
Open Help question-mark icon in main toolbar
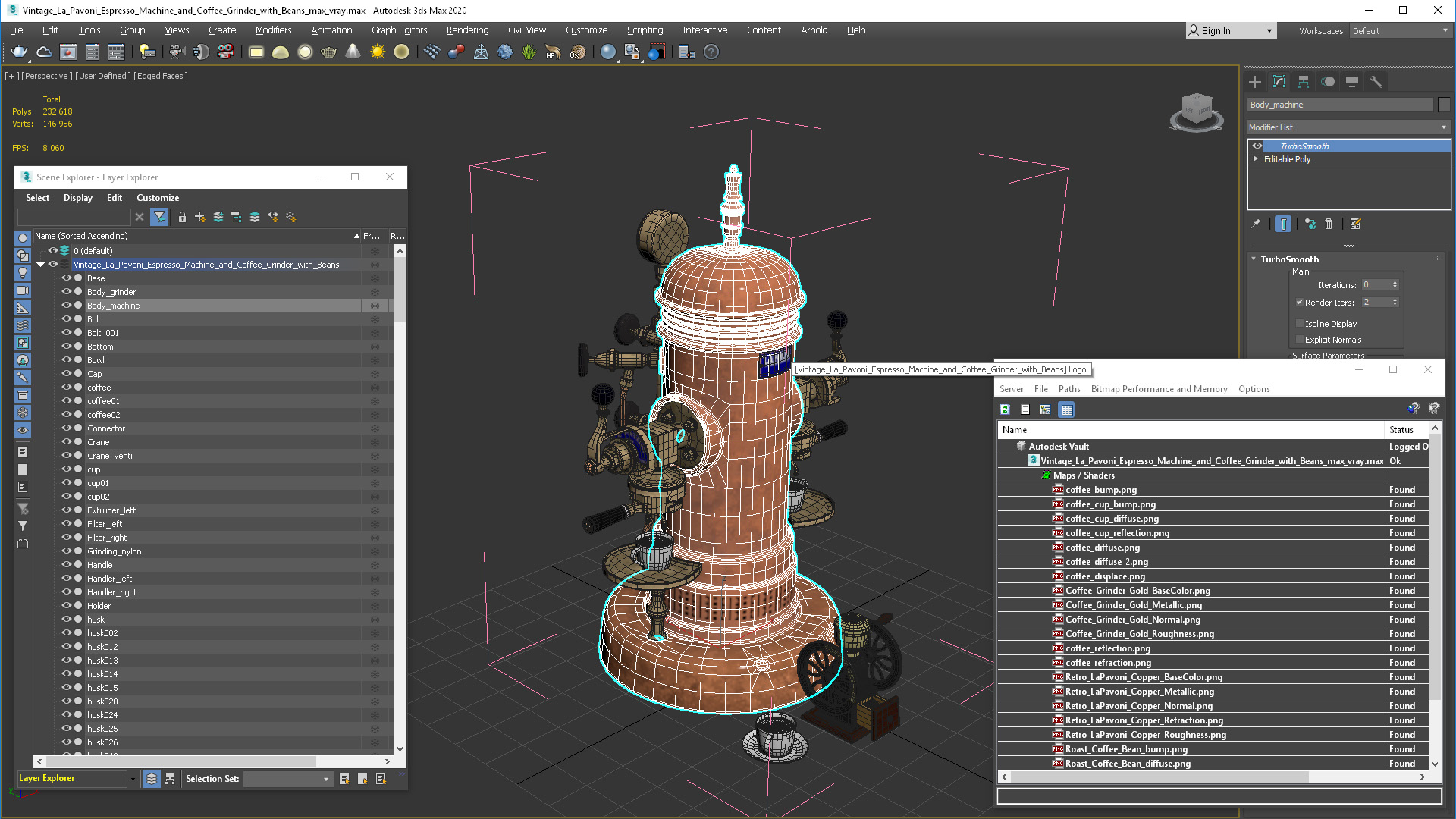click(711, 52)
